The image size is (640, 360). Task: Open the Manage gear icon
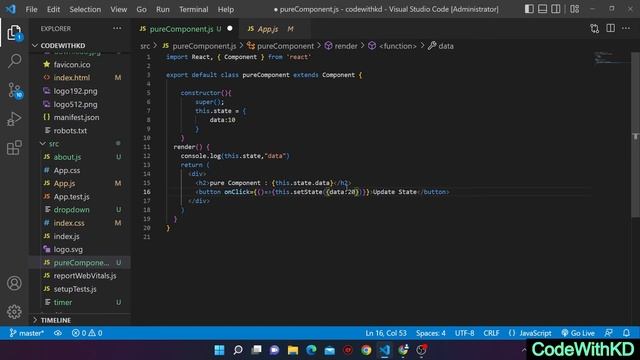[14, 311]
